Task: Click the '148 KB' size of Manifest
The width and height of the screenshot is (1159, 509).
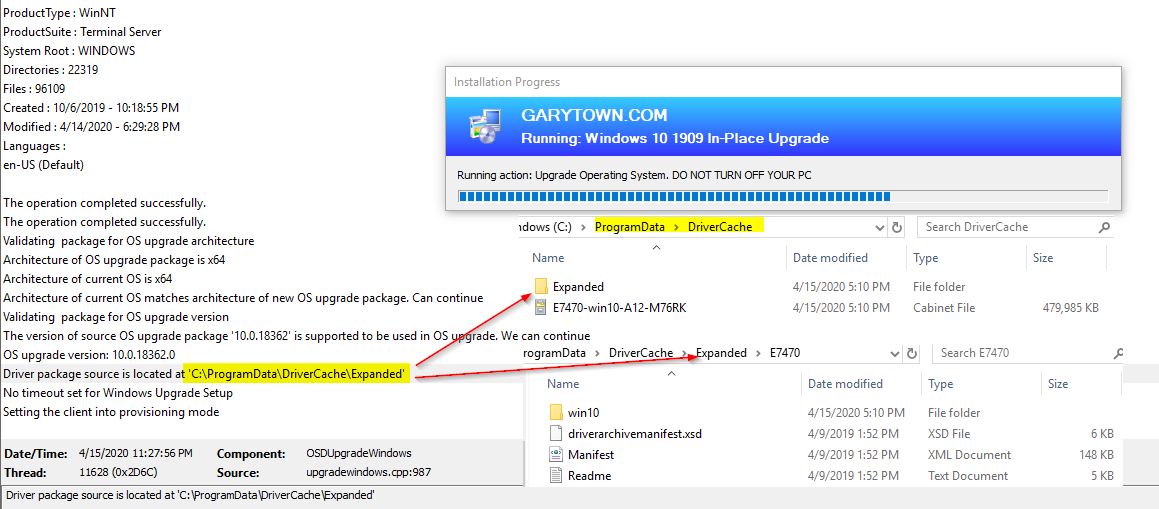Action: click(x=1095, y=454)
